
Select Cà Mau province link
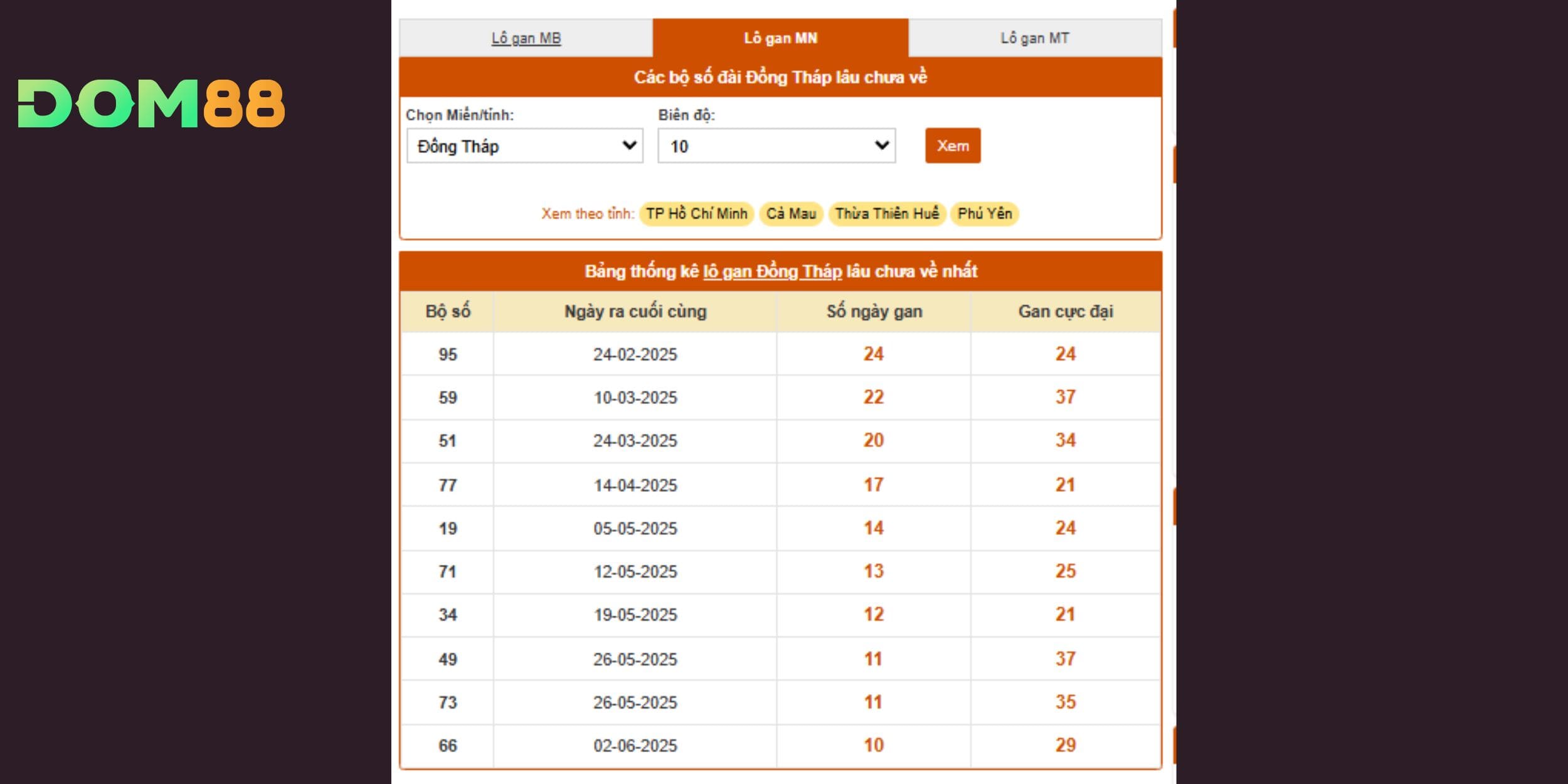(x=791, y=214)
